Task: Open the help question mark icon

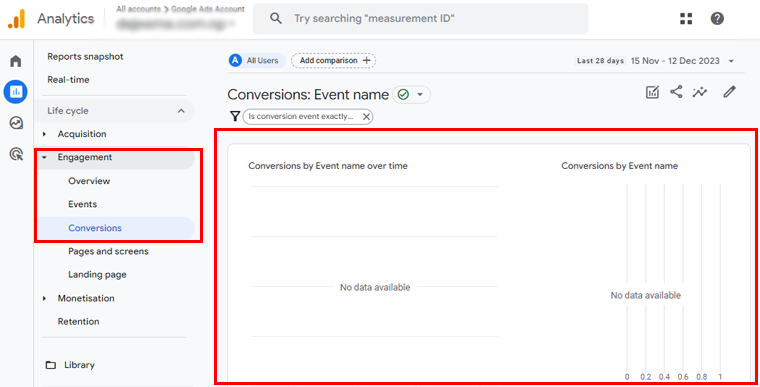Action: 717,18
